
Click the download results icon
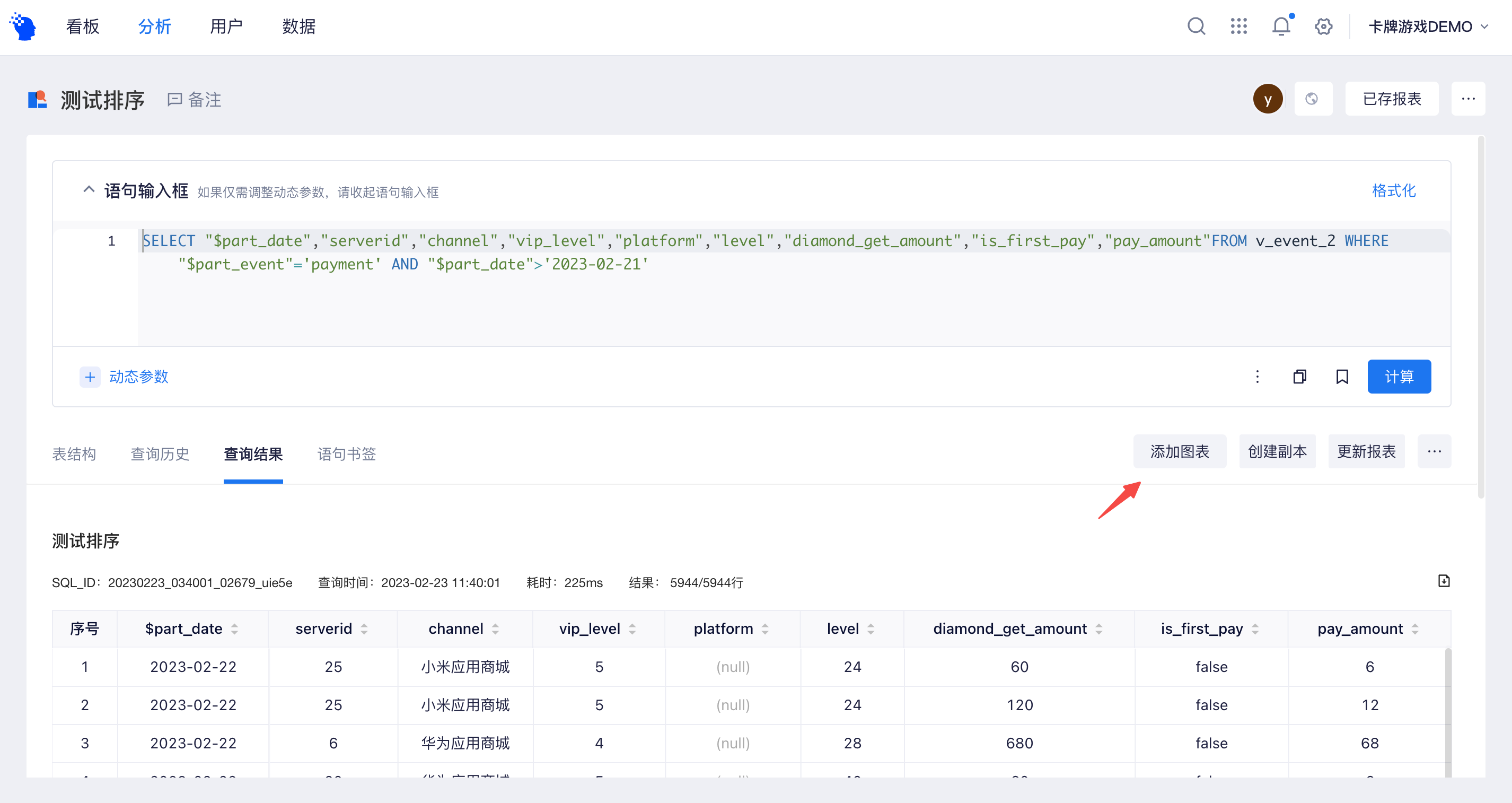(1444, 581)
